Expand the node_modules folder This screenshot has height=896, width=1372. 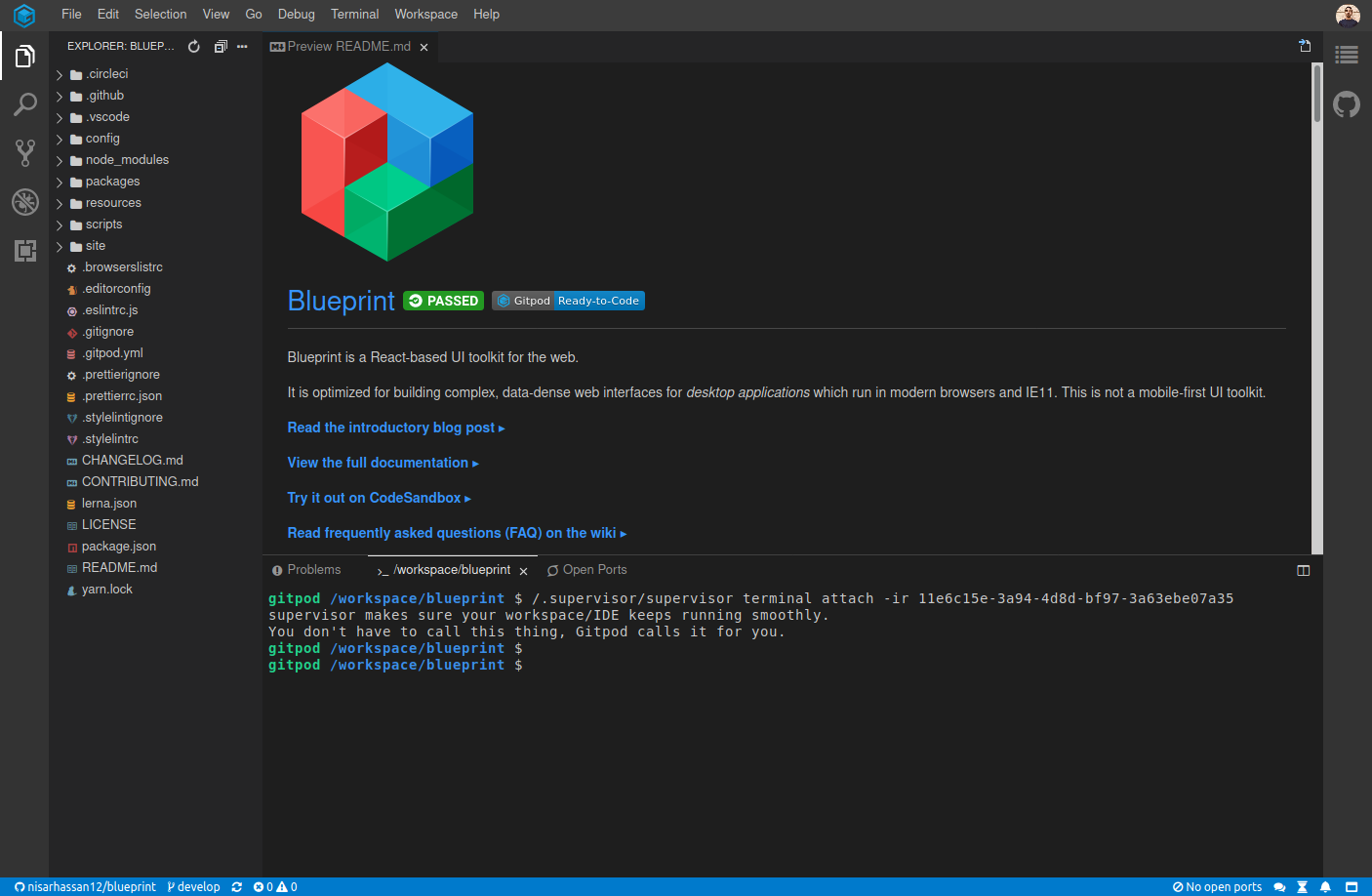127,159
